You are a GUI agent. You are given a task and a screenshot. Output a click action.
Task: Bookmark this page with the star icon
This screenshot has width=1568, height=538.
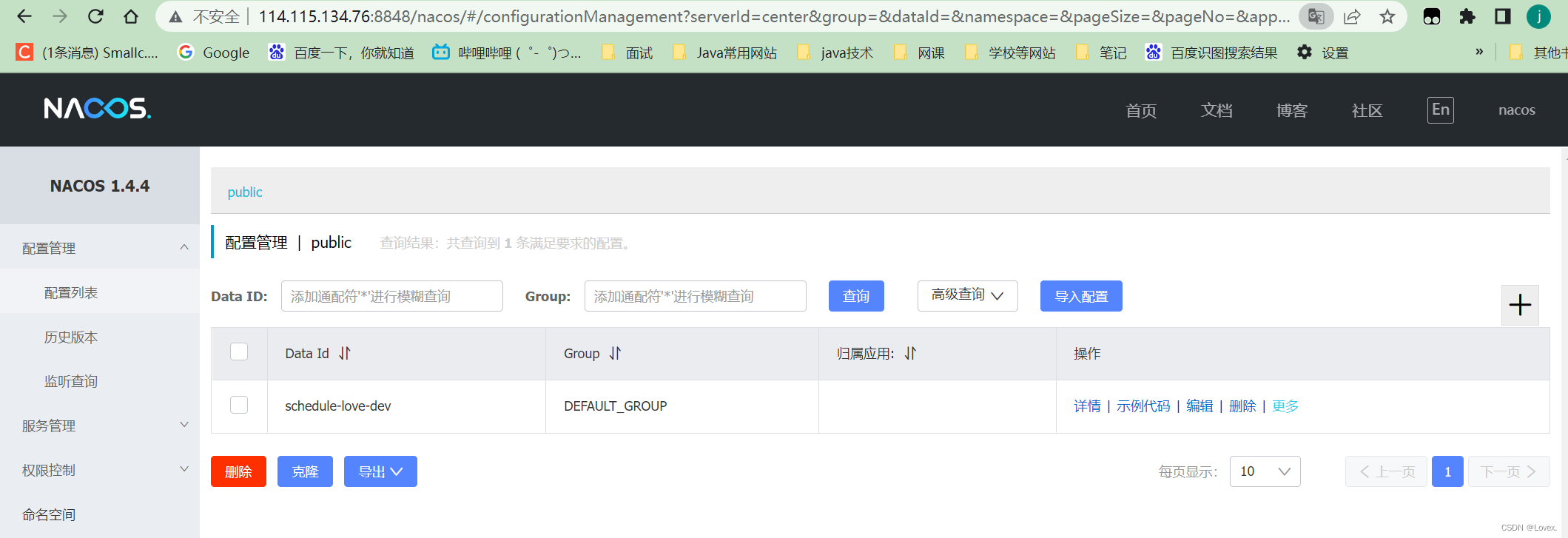pos(1387,16)
